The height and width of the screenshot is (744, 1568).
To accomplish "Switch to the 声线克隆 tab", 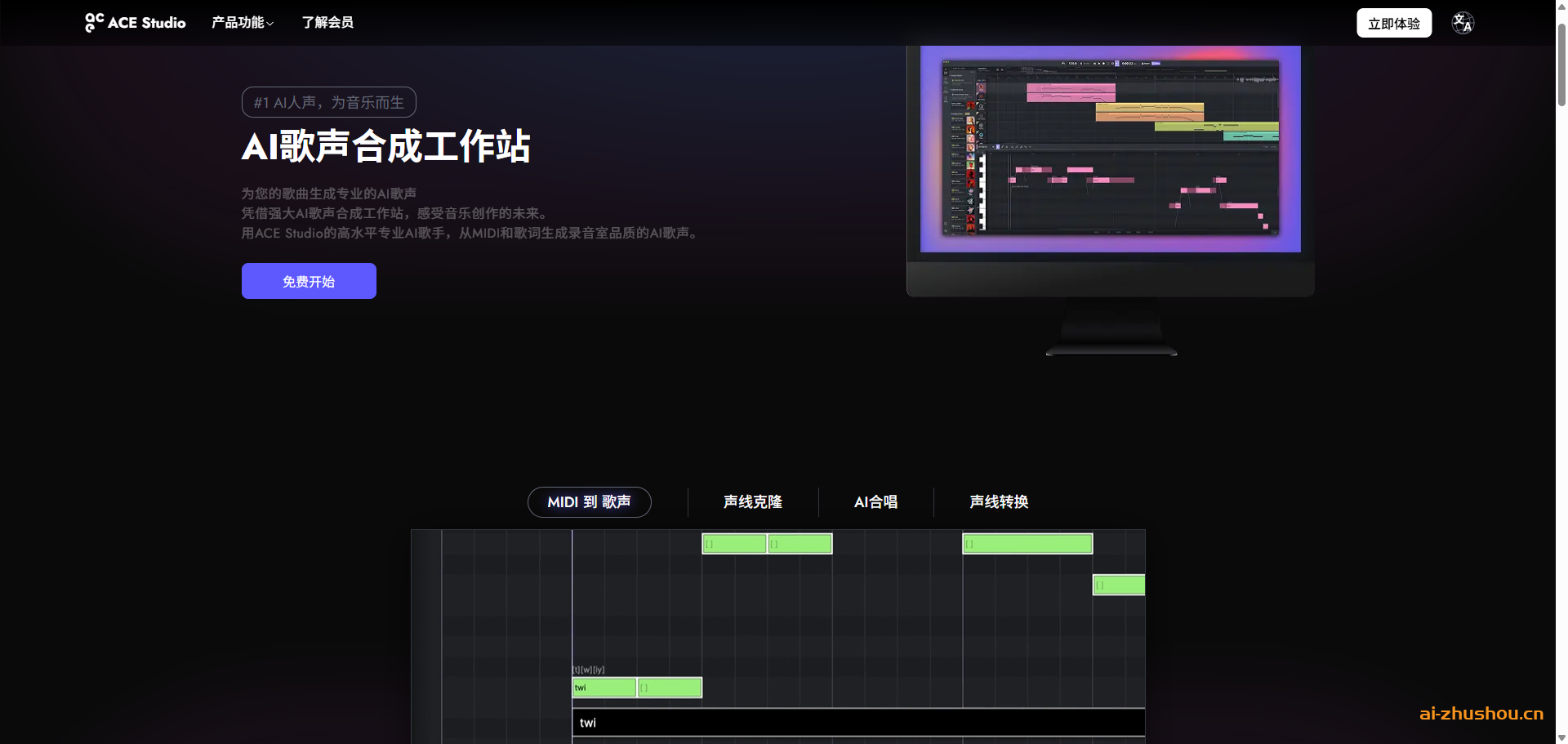I will [x=752, y=502].
